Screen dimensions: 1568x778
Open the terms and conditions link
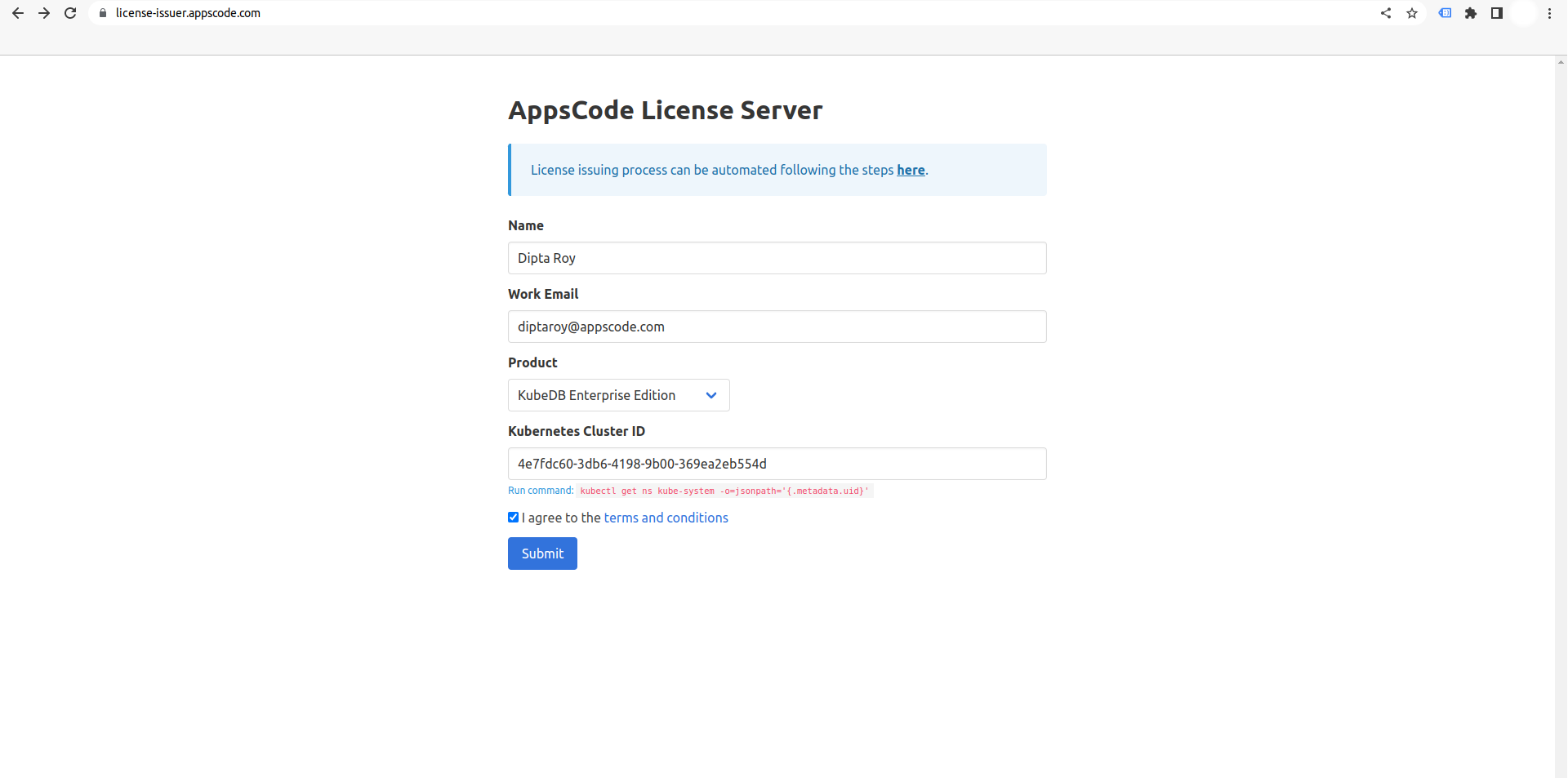pos(666,518)
